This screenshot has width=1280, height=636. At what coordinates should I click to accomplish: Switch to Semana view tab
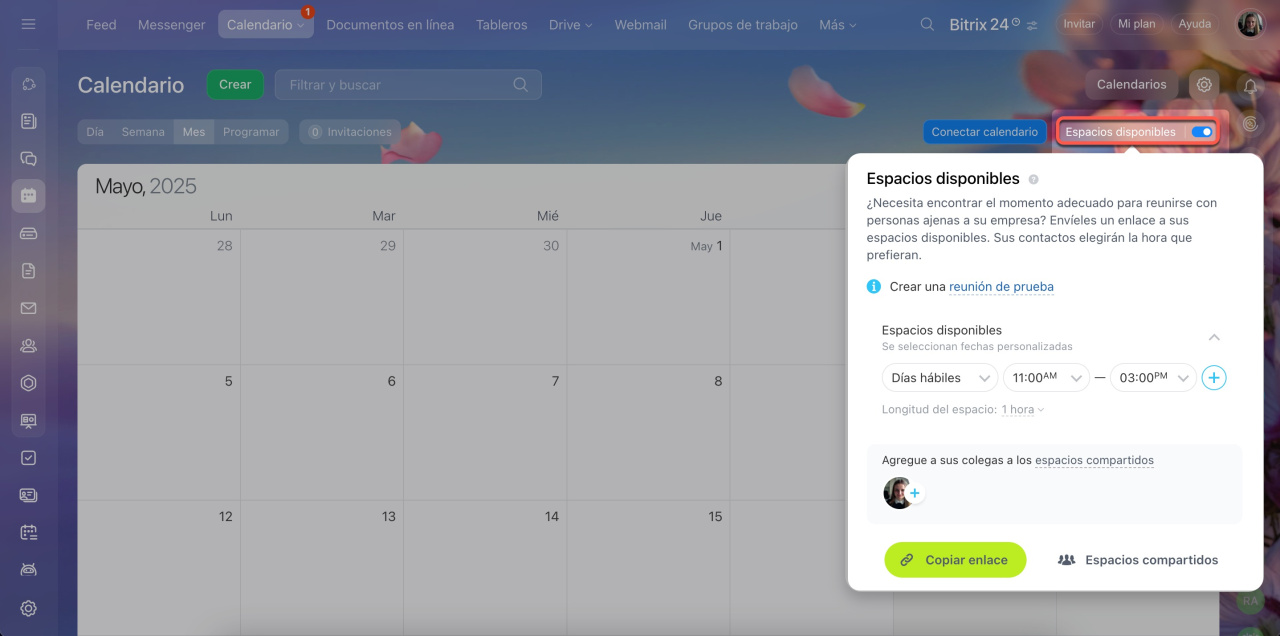pos(143,132)
